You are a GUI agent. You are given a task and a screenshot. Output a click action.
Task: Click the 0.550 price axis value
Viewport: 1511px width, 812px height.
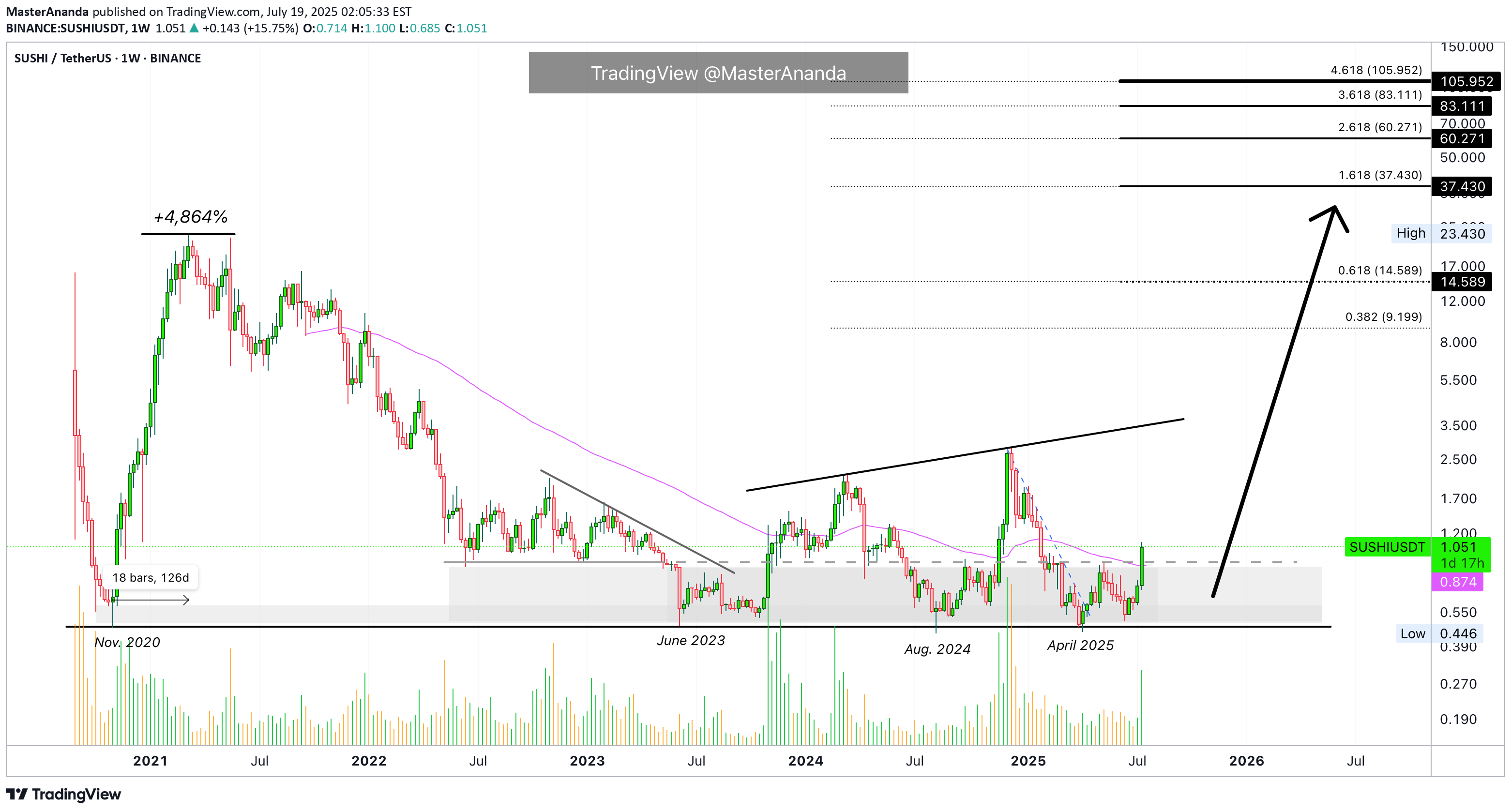point(1458,612)
